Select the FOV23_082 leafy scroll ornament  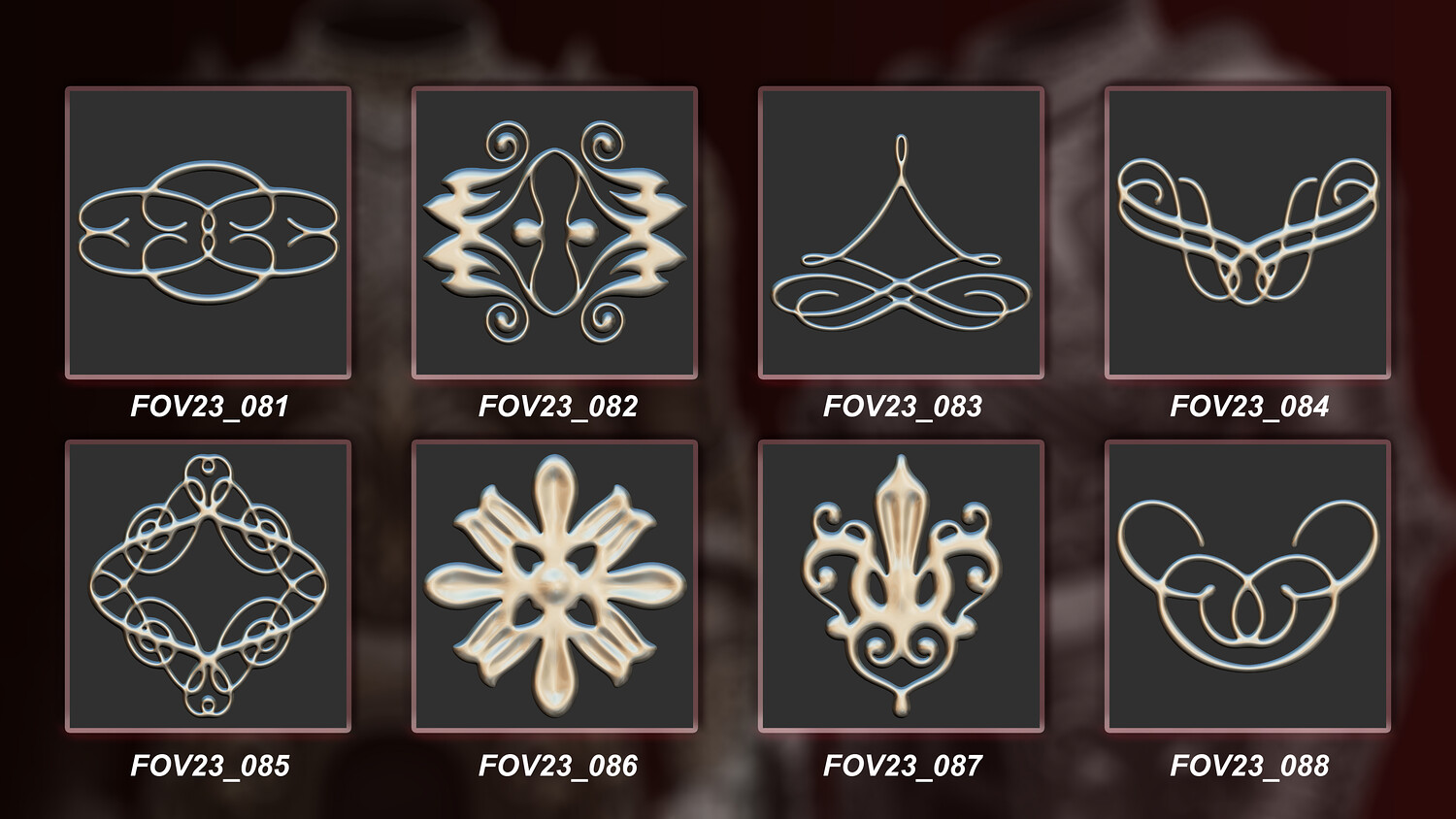click(x=554, y=233)
